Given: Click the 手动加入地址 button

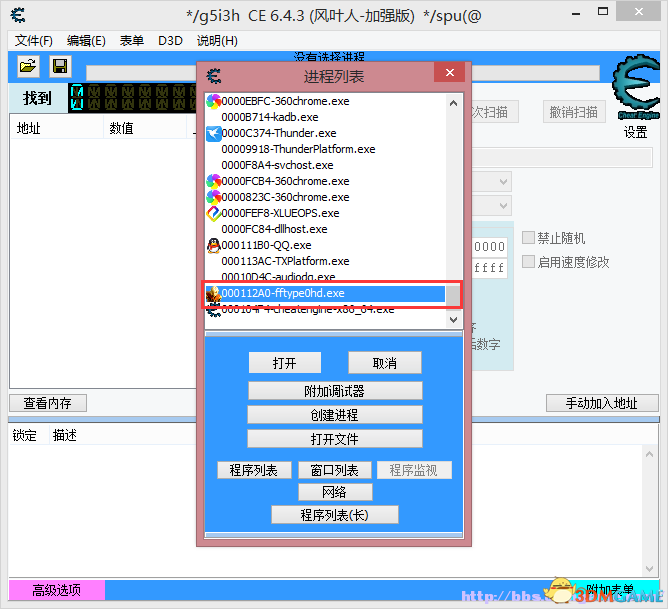Looking at the screenshot, I should coord(602,403).
